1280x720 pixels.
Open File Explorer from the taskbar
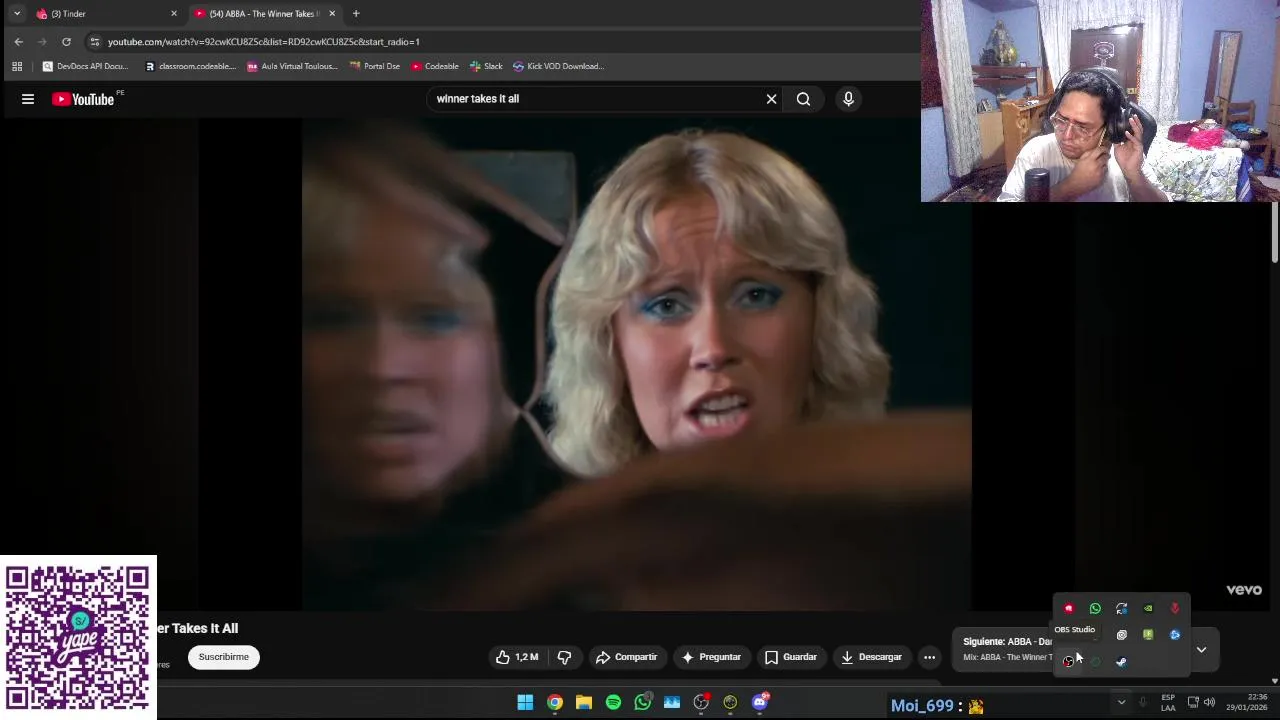point(584,702)
